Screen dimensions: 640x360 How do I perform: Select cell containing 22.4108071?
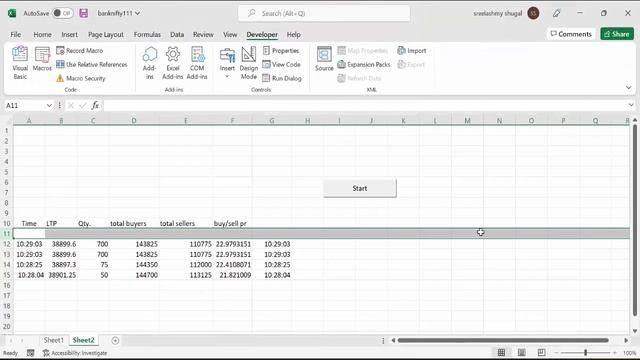[x=232, y=264]
